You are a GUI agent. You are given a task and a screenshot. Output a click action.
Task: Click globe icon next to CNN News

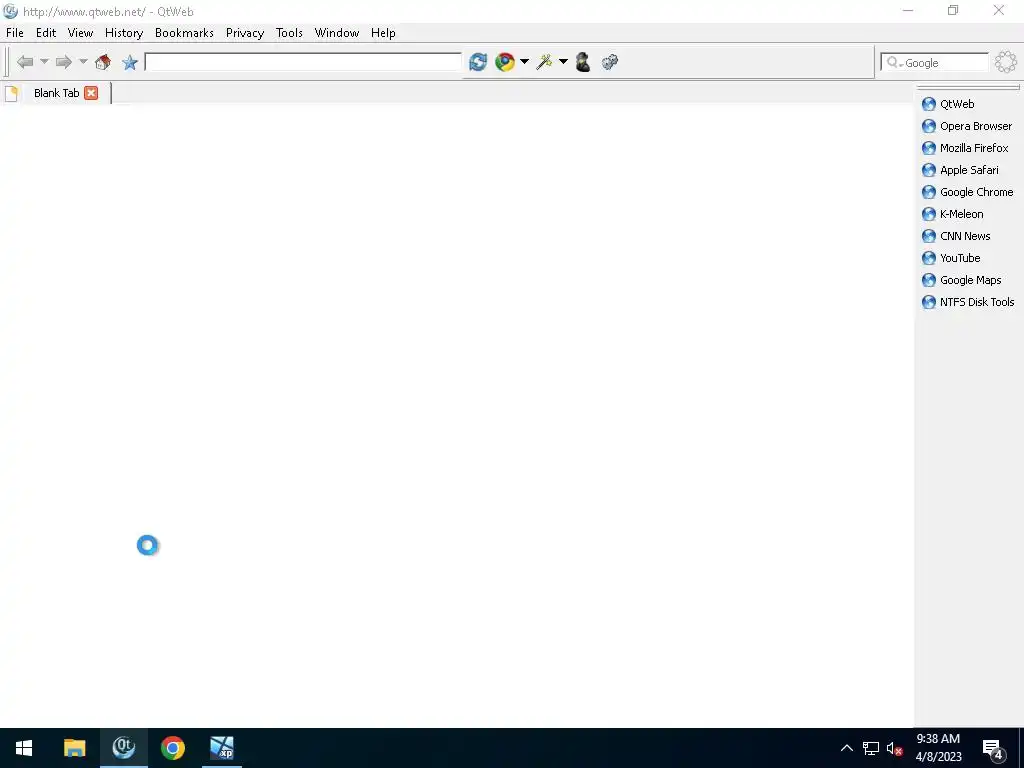point(929,236)
